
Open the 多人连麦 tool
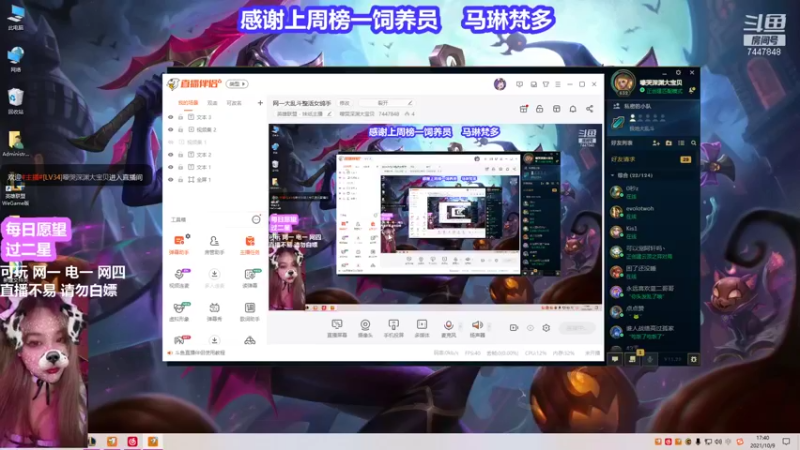pyautogui.click(x=214, y=278)
